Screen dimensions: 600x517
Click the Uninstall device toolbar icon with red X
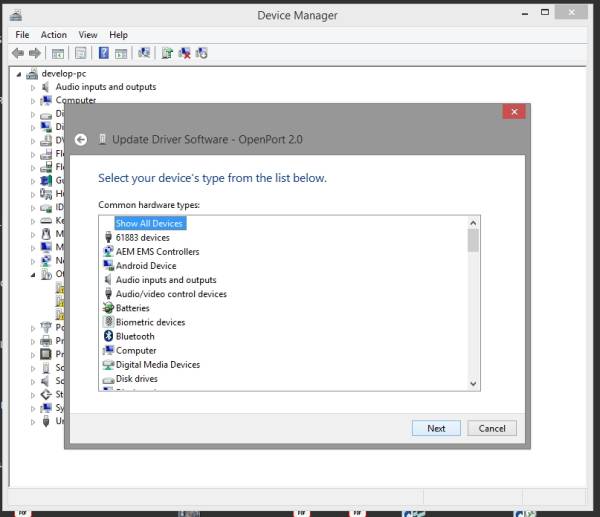pos(184,53)
